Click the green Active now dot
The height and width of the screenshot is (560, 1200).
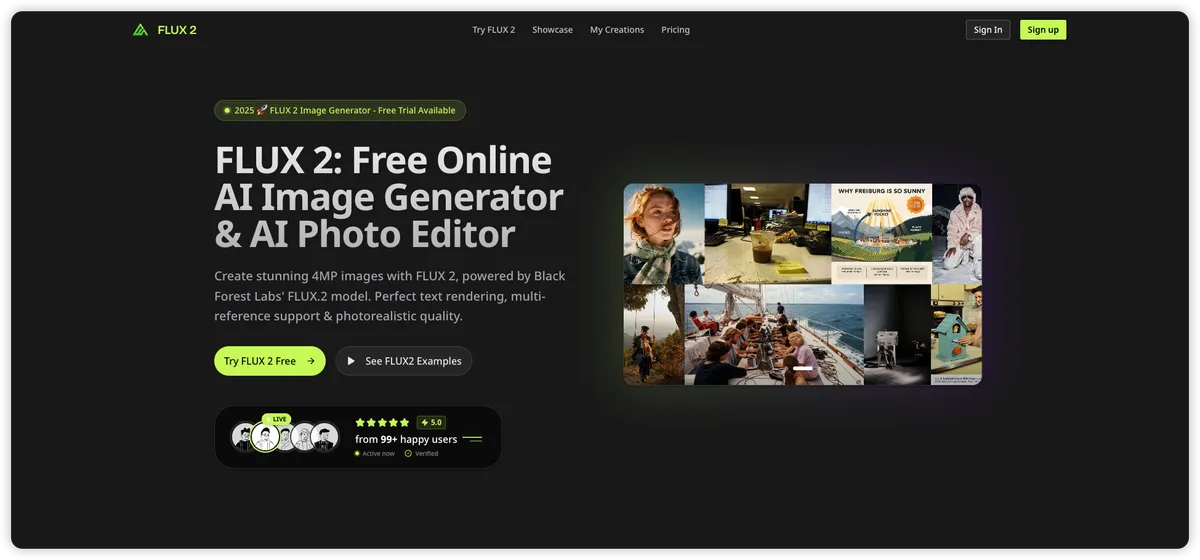[357, 454]
